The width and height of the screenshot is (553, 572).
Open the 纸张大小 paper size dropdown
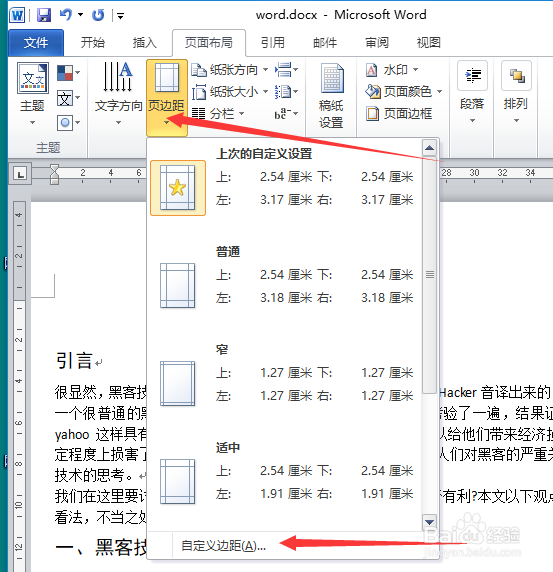(x=230, y=92)
